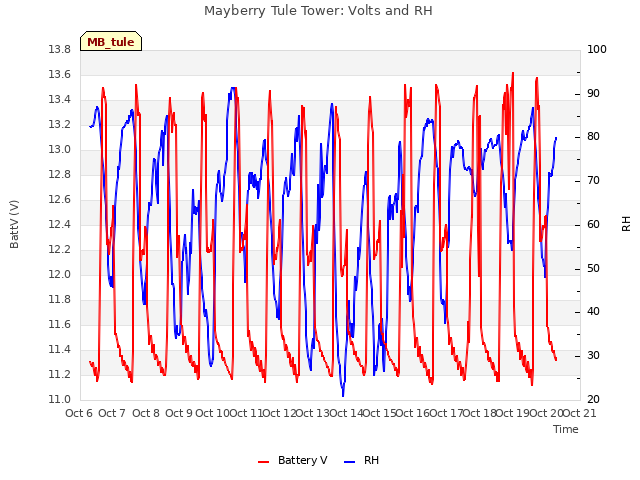640x480 pixels.
Task: Click the blue RH legend swatch
Action: 350,462
